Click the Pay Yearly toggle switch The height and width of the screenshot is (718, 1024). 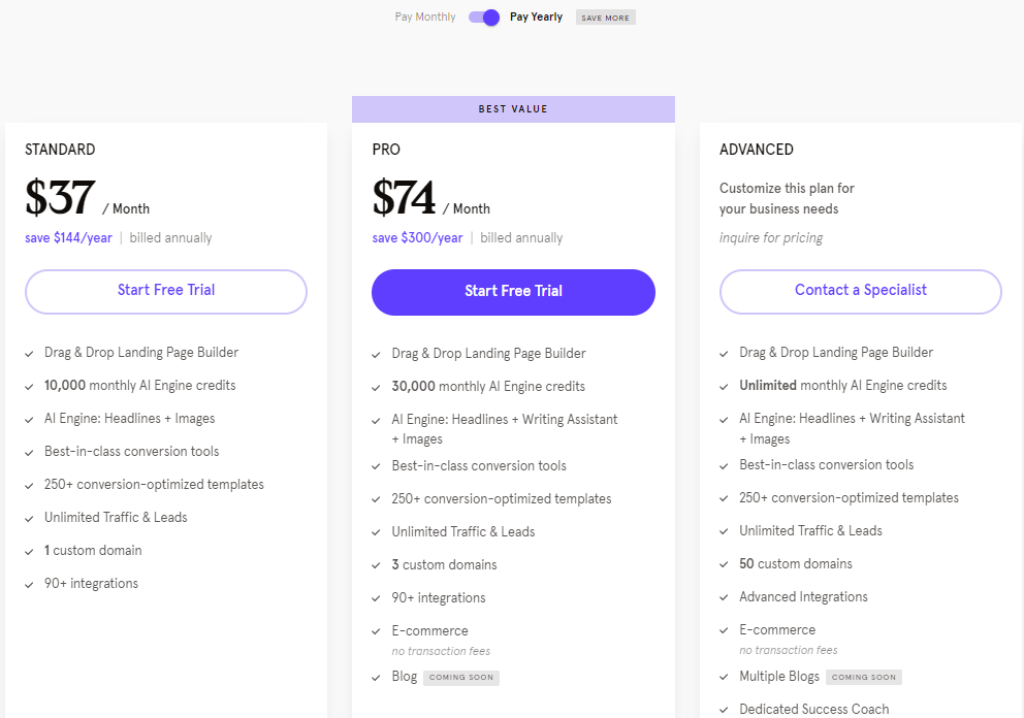coord(483,17)
